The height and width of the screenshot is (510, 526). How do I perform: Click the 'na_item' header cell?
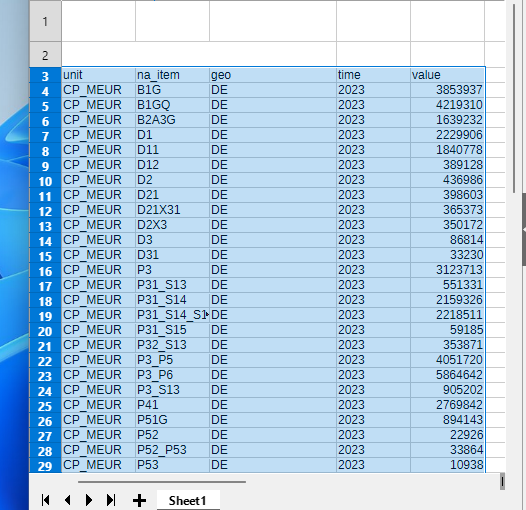[172, 75]
